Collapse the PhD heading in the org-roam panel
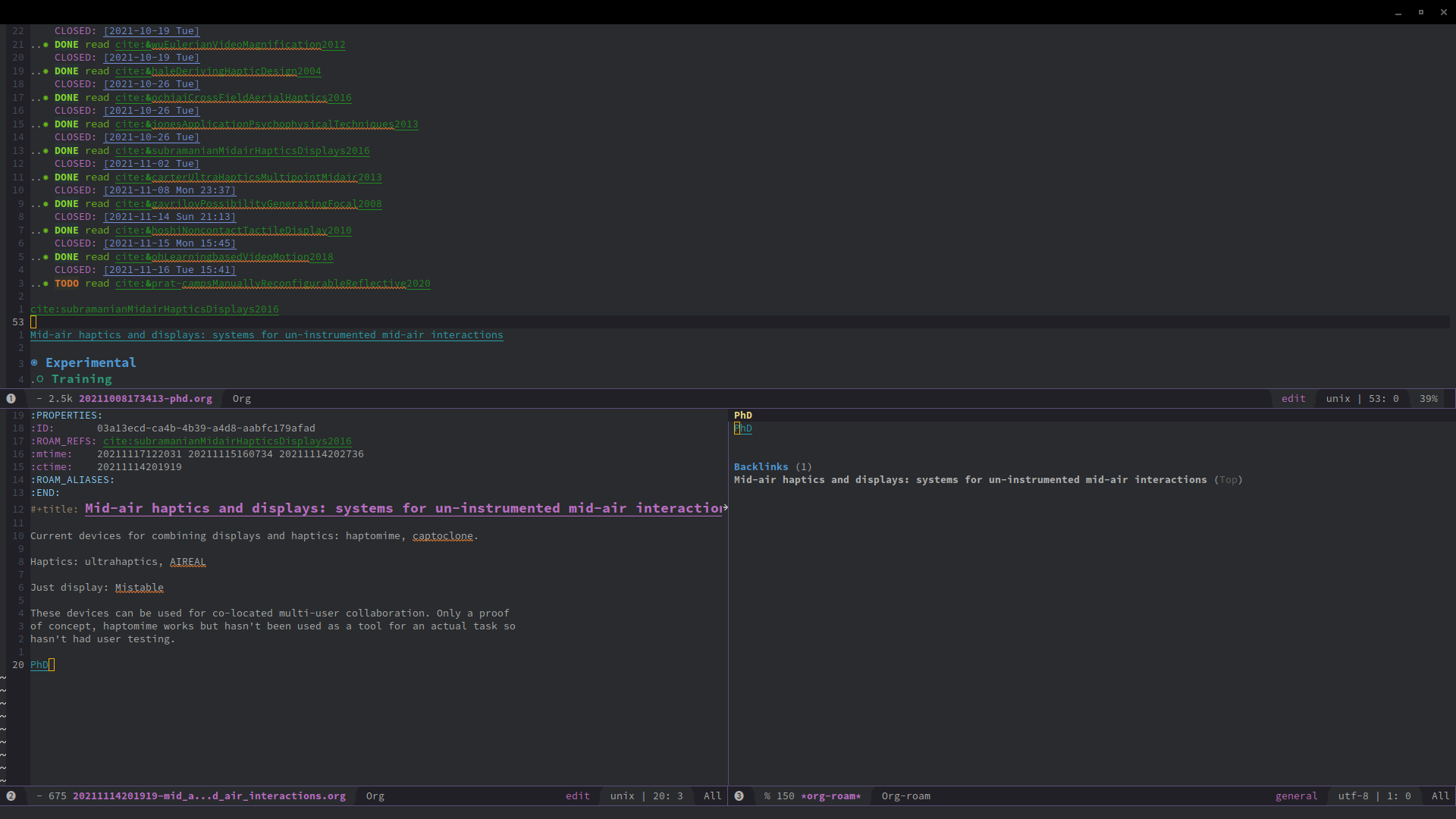This screenshot has height=819, width=1456. click(743, 415)
